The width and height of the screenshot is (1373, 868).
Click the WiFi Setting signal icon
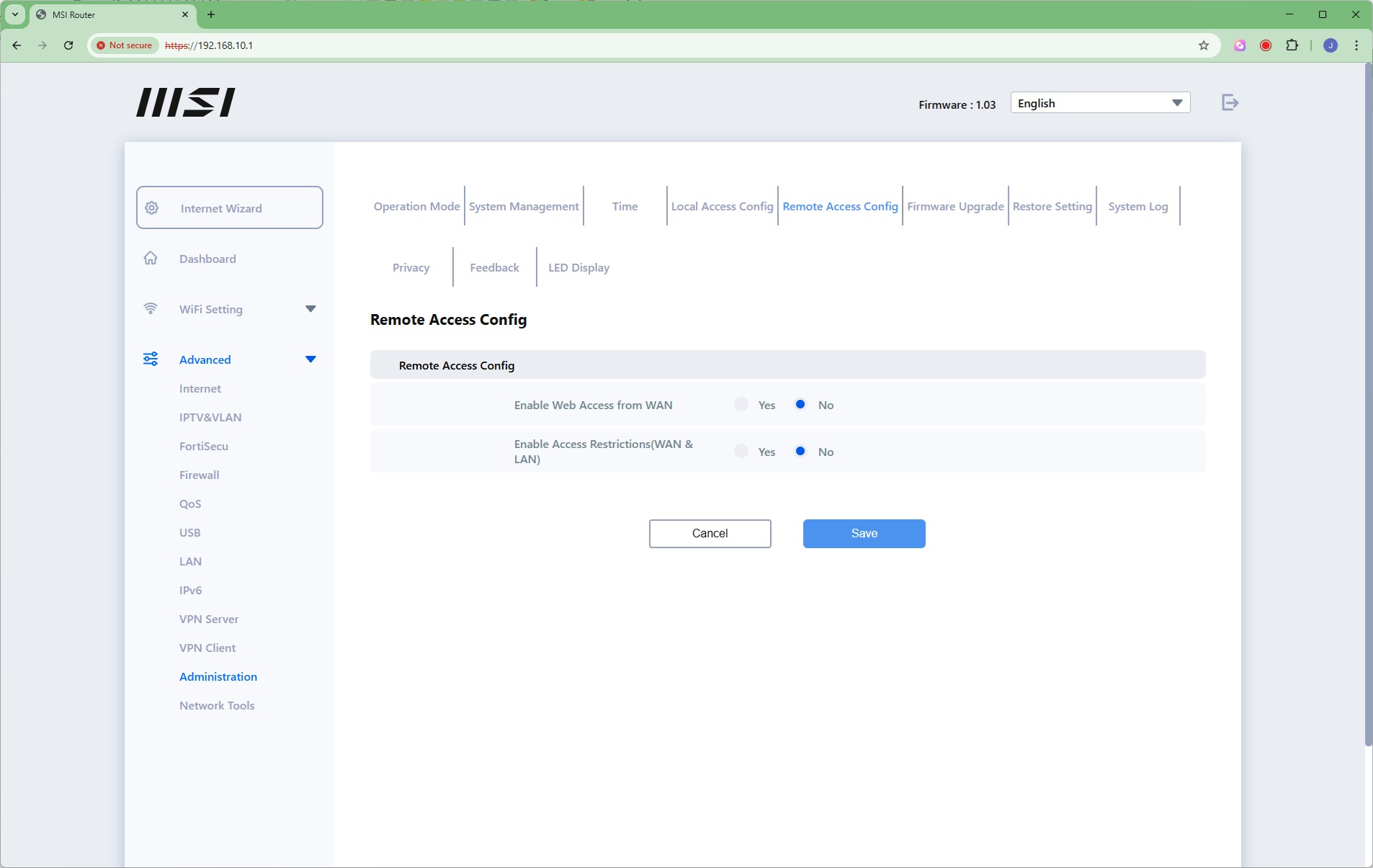[151, 309]
